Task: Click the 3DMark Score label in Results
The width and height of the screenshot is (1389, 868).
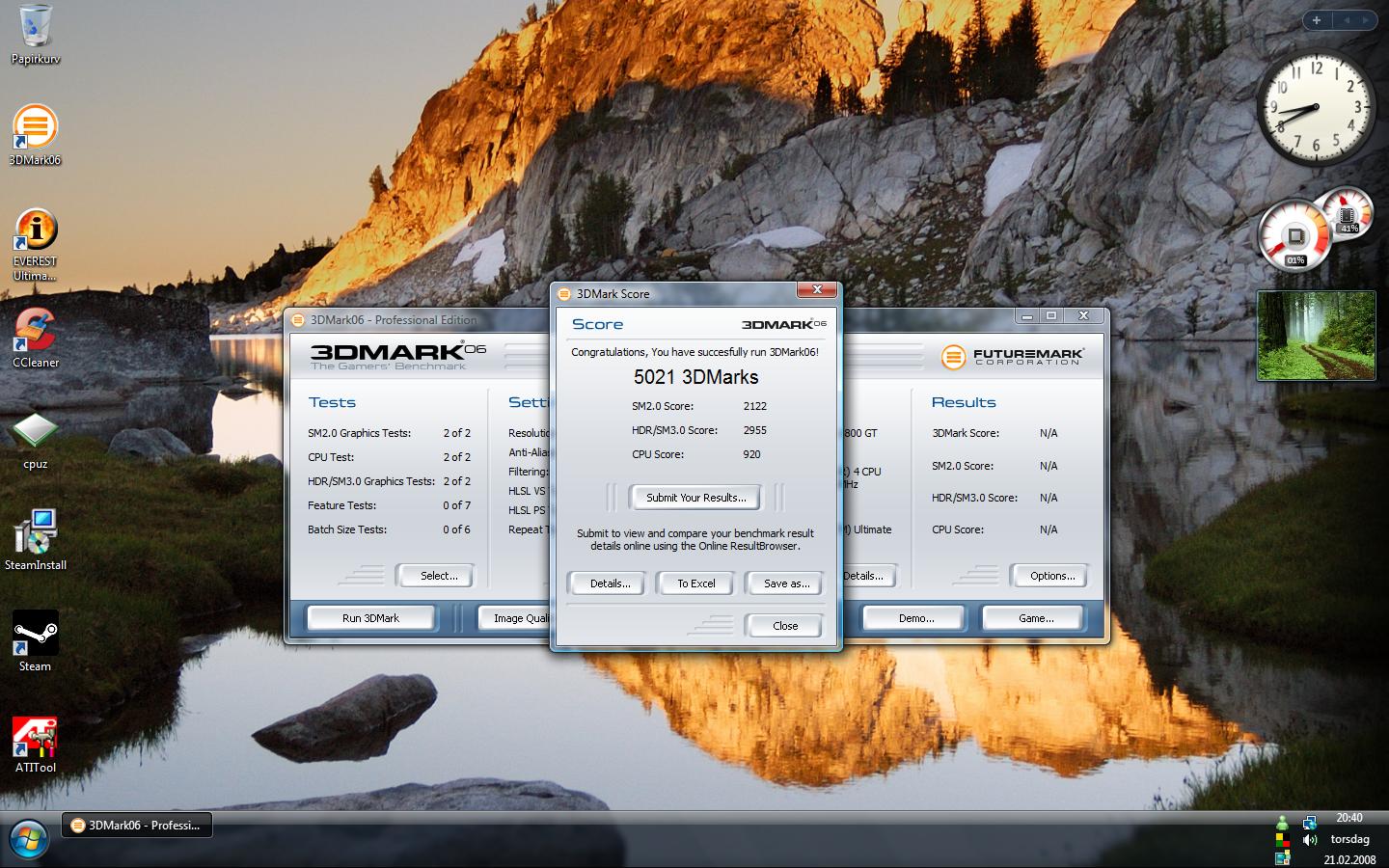Action: coord(966,433)
